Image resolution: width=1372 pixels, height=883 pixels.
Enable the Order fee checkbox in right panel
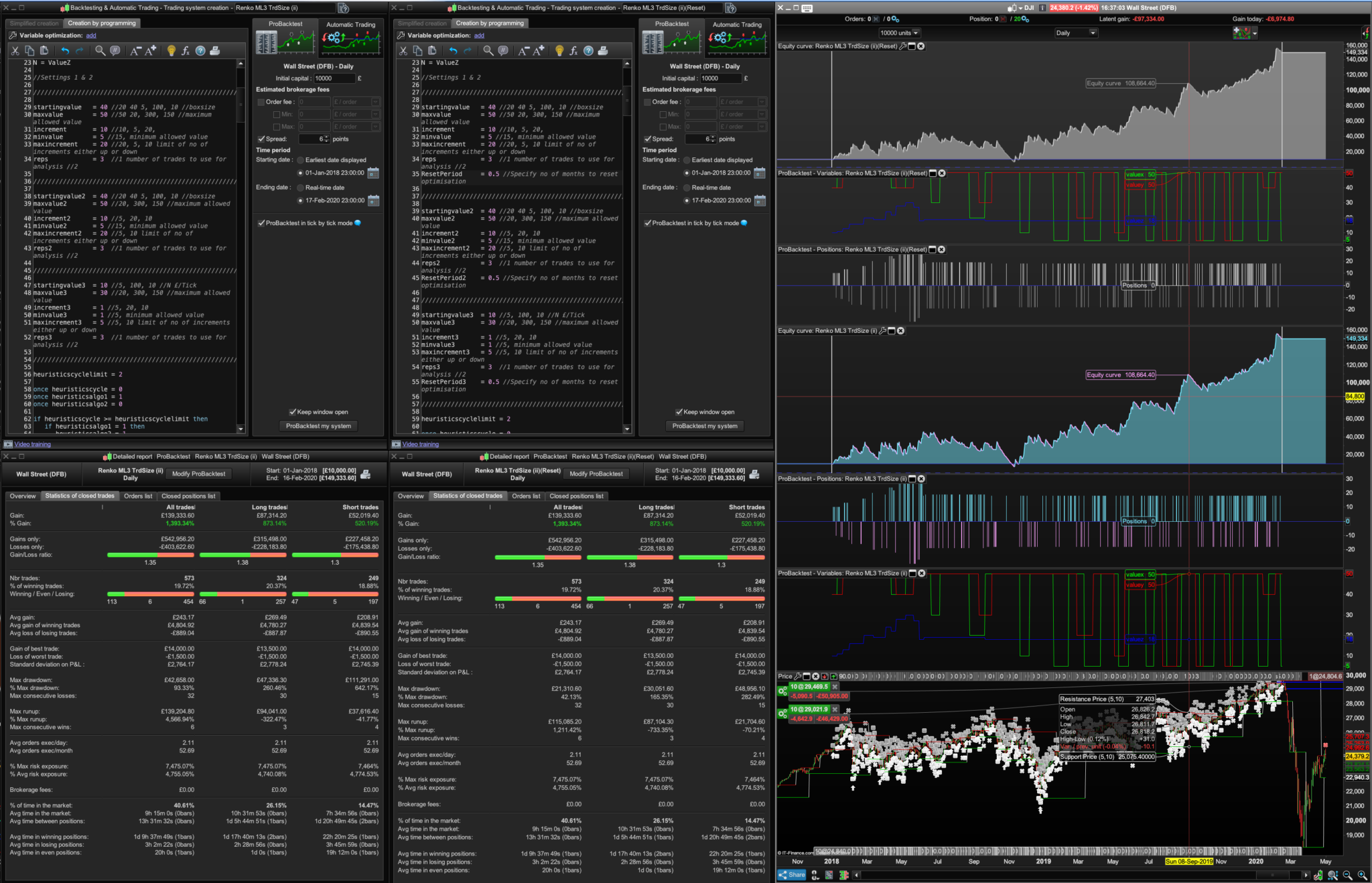[x=647, y=102]
